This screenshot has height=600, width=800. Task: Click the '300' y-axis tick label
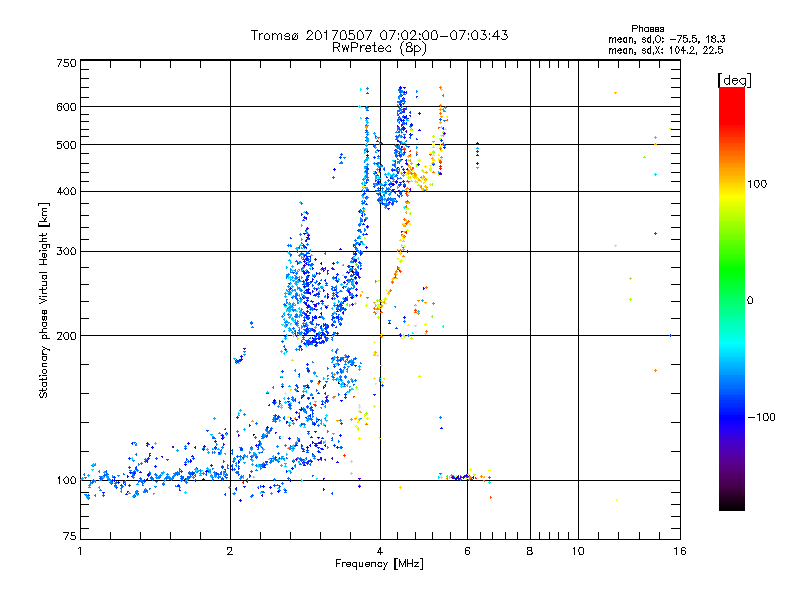click(66, 252)
